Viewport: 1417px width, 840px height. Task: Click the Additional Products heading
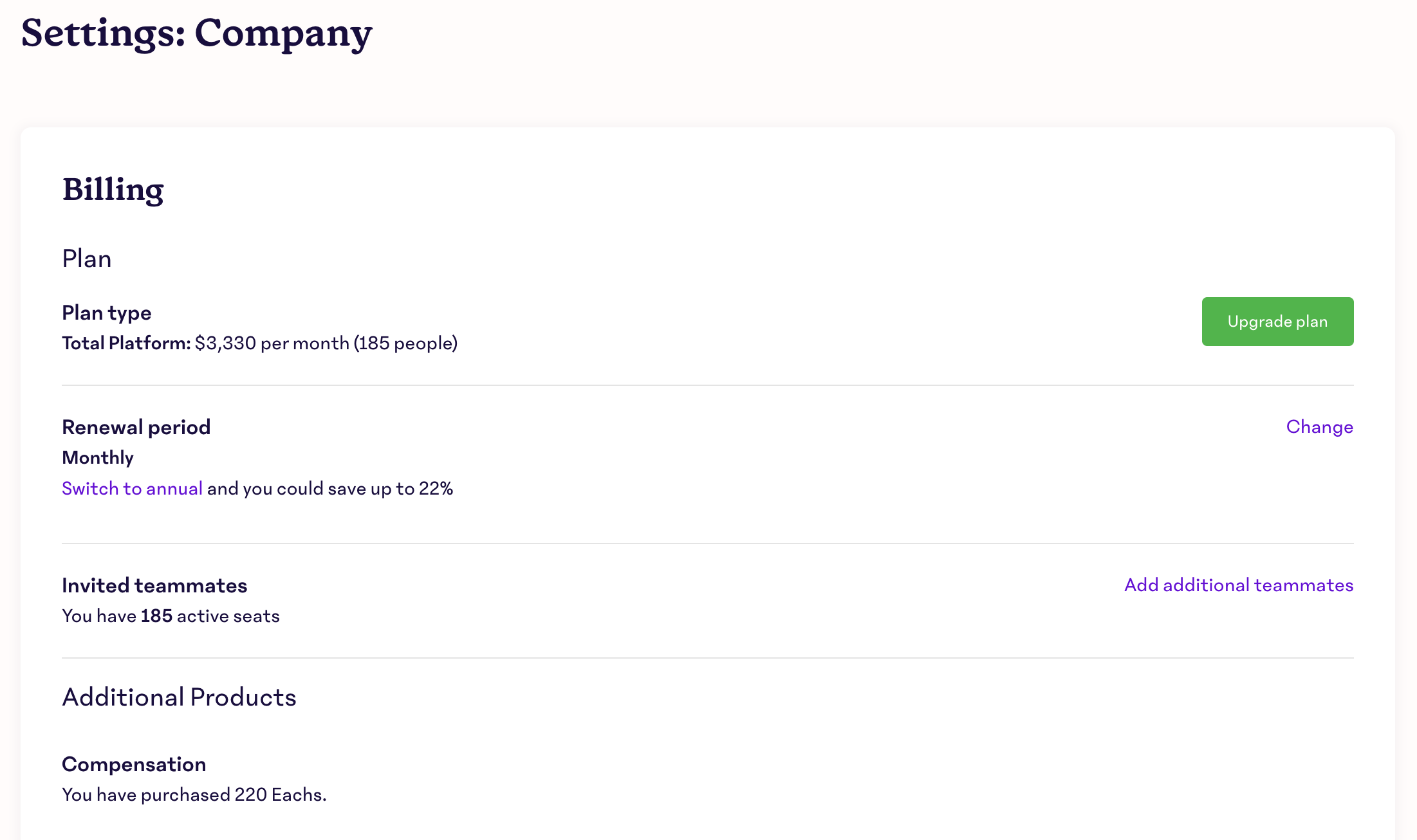click(179, 697)
